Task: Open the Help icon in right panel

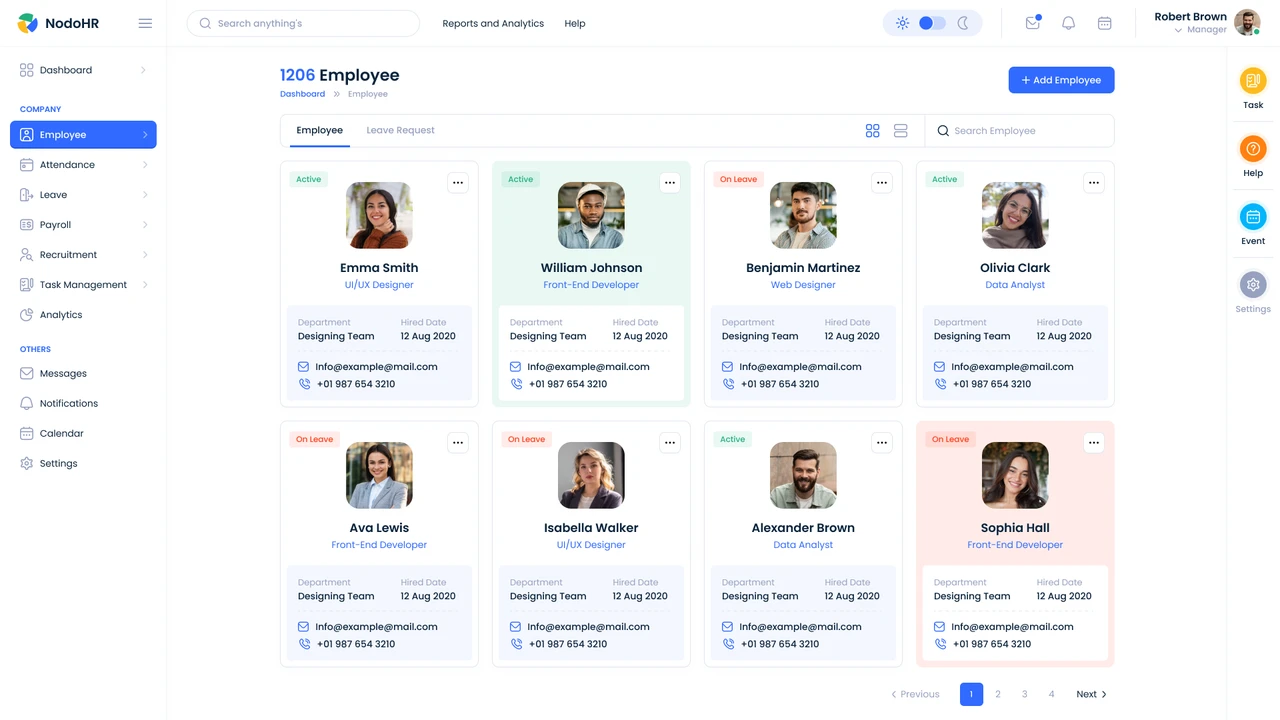Action: point(1253,149)
